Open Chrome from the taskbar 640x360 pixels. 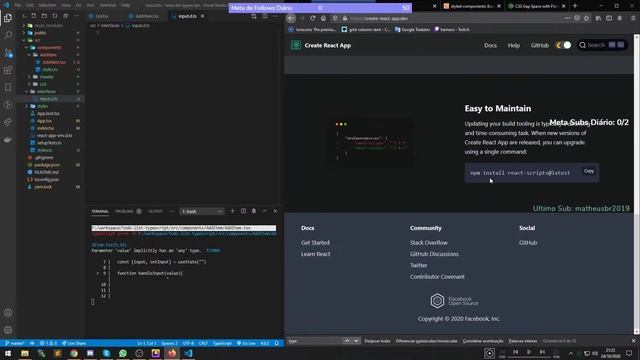pyautogui.click(x=74, y=353)
